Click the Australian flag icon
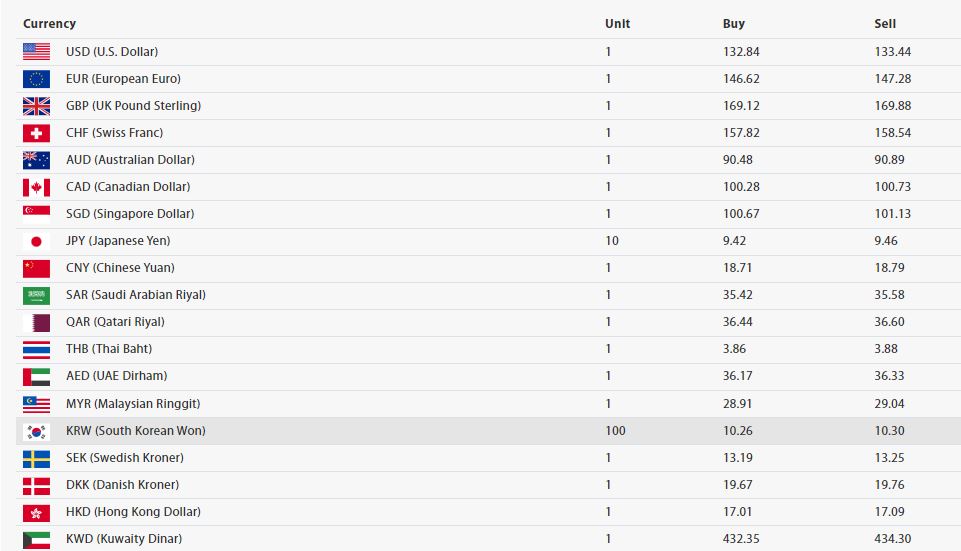This screenshot has height=551, width=961. tap(36, 160)
